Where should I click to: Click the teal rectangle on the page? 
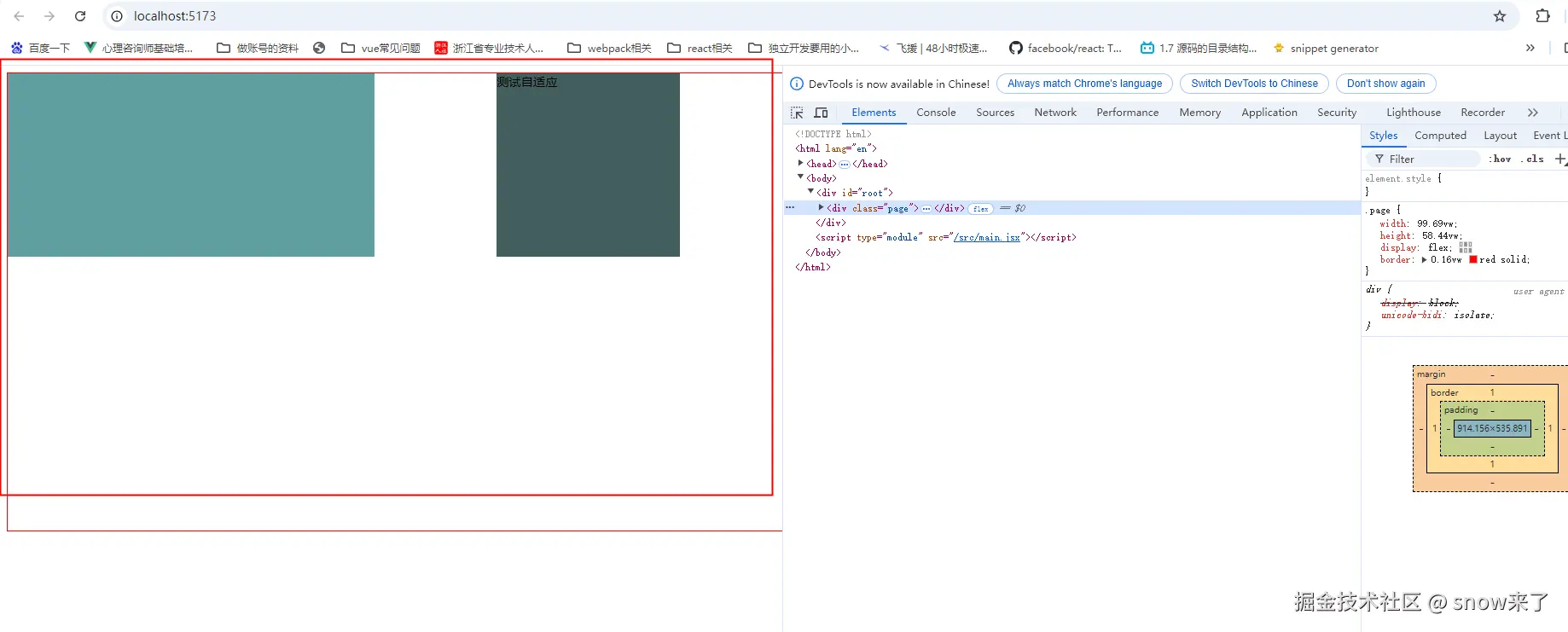[191, 165]
